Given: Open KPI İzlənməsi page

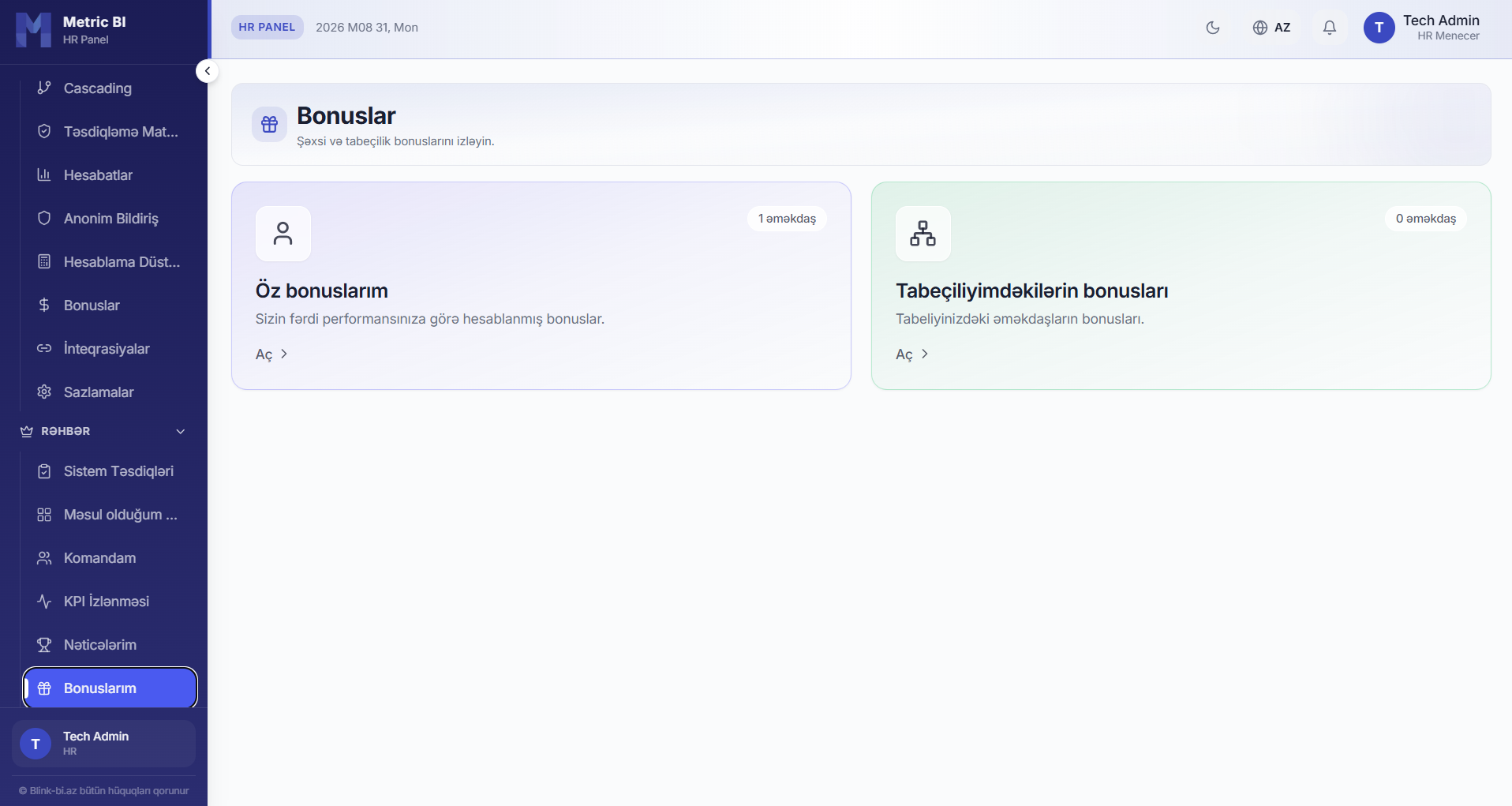Looking at the screenshot, I should pos(110,601).
